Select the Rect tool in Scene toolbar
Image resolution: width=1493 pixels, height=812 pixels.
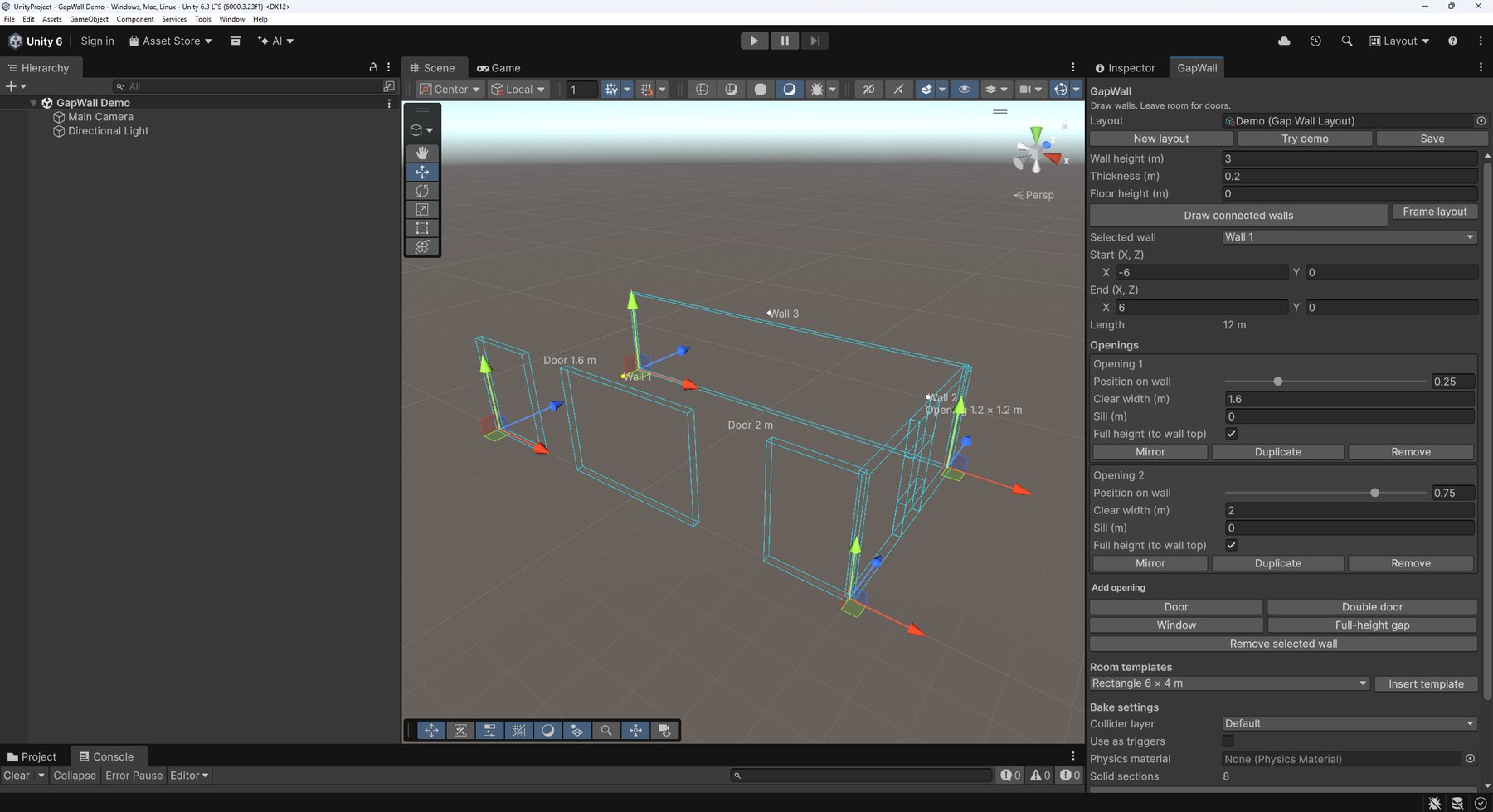422,228
